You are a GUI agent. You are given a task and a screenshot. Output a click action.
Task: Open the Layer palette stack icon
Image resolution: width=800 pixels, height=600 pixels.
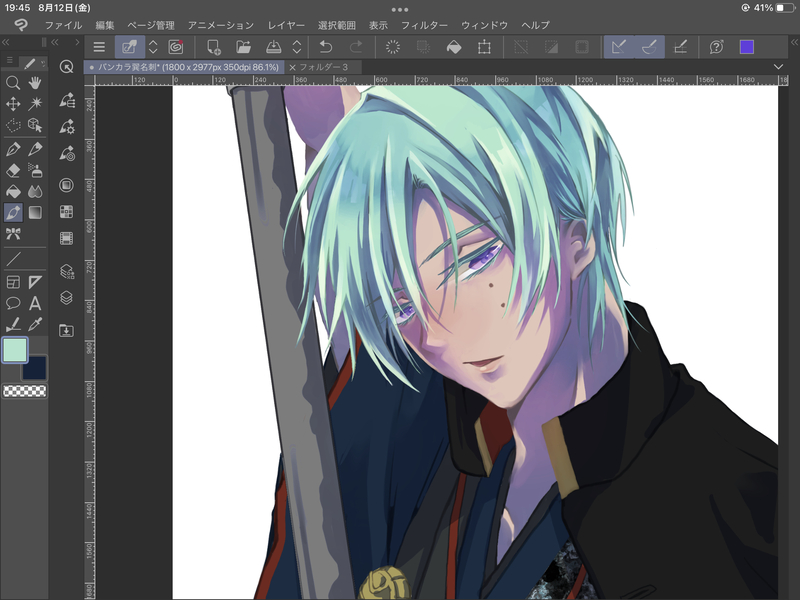66,297
